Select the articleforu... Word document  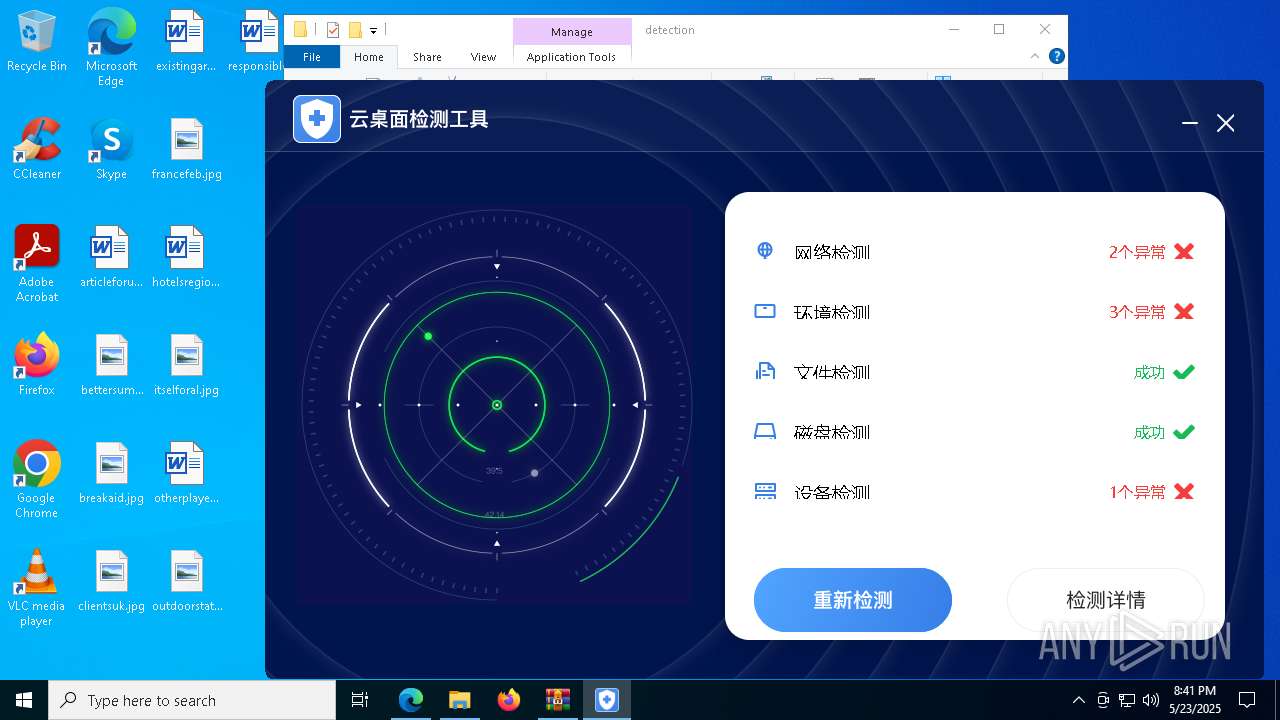coord(111,257)
